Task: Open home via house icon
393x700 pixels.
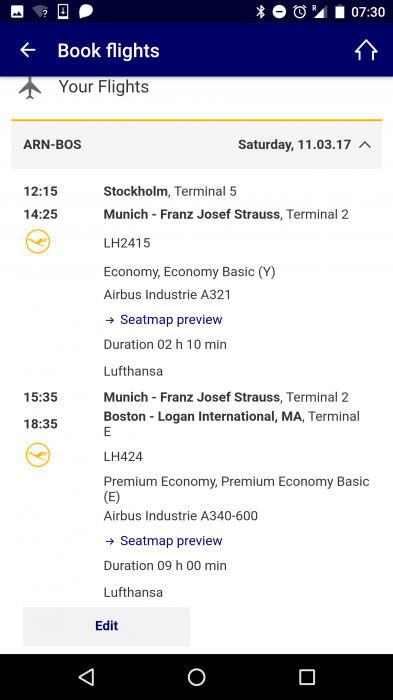Action: [x=366, y=50]
